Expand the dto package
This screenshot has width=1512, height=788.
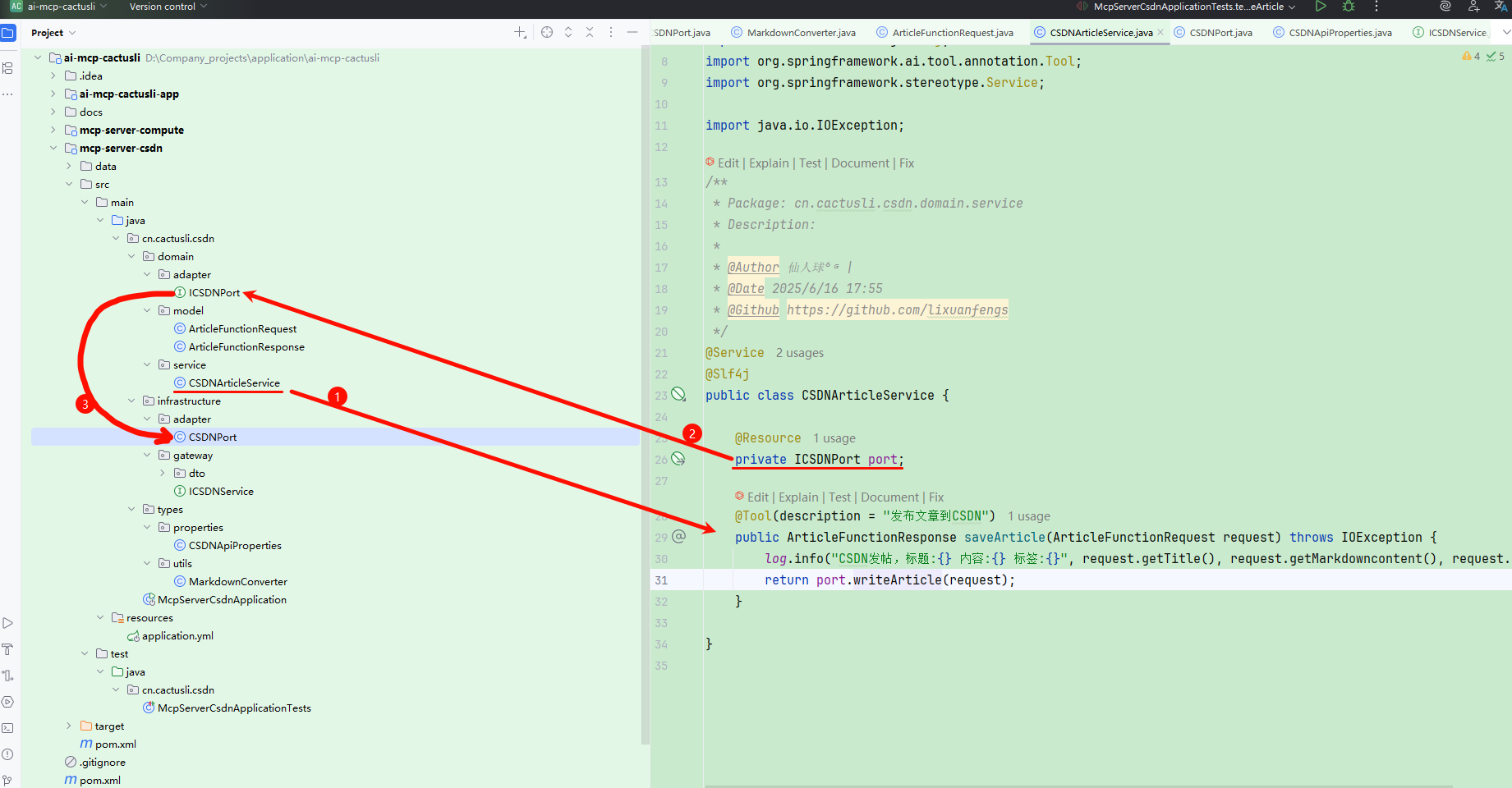point(163,473)
